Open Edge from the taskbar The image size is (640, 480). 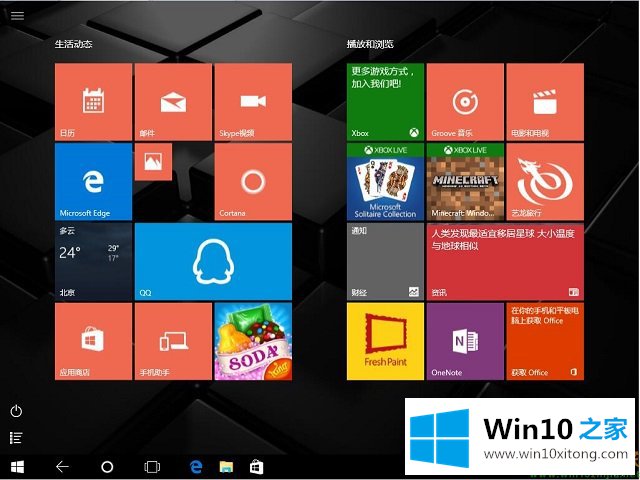tap(196, 467)
